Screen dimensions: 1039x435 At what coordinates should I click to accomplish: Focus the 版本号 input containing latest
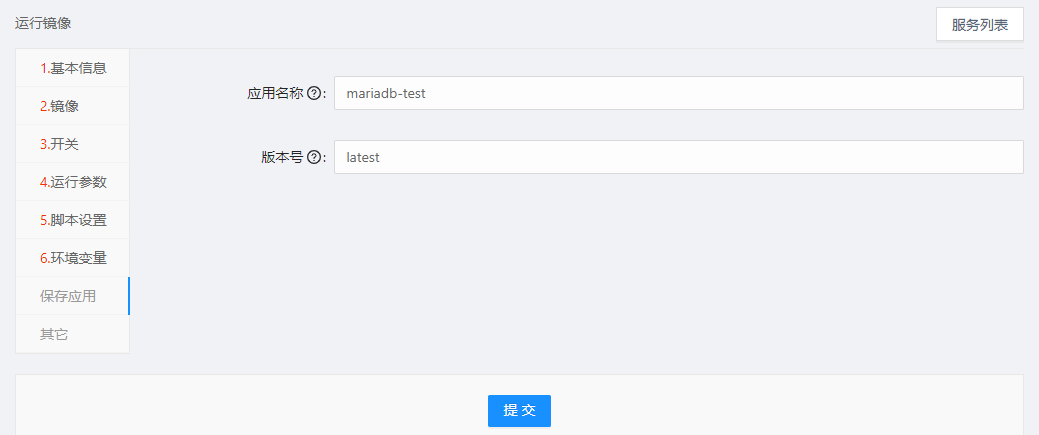(678, 157)
